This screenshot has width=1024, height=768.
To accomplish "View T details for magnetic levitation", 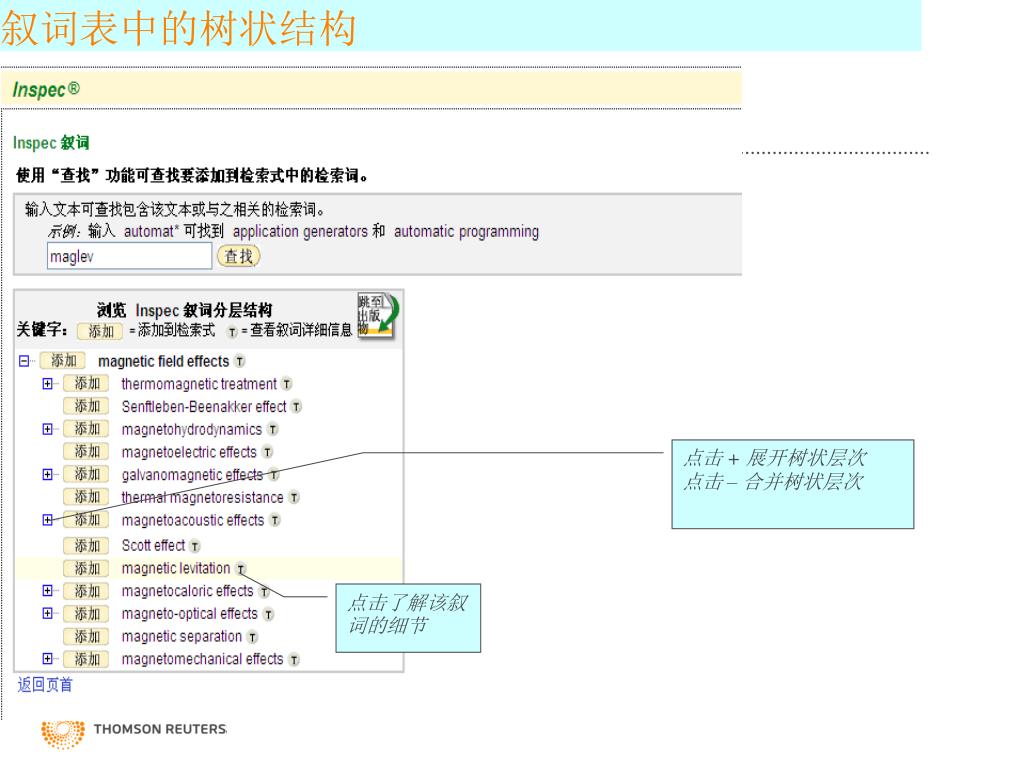I will click(241, 569).
